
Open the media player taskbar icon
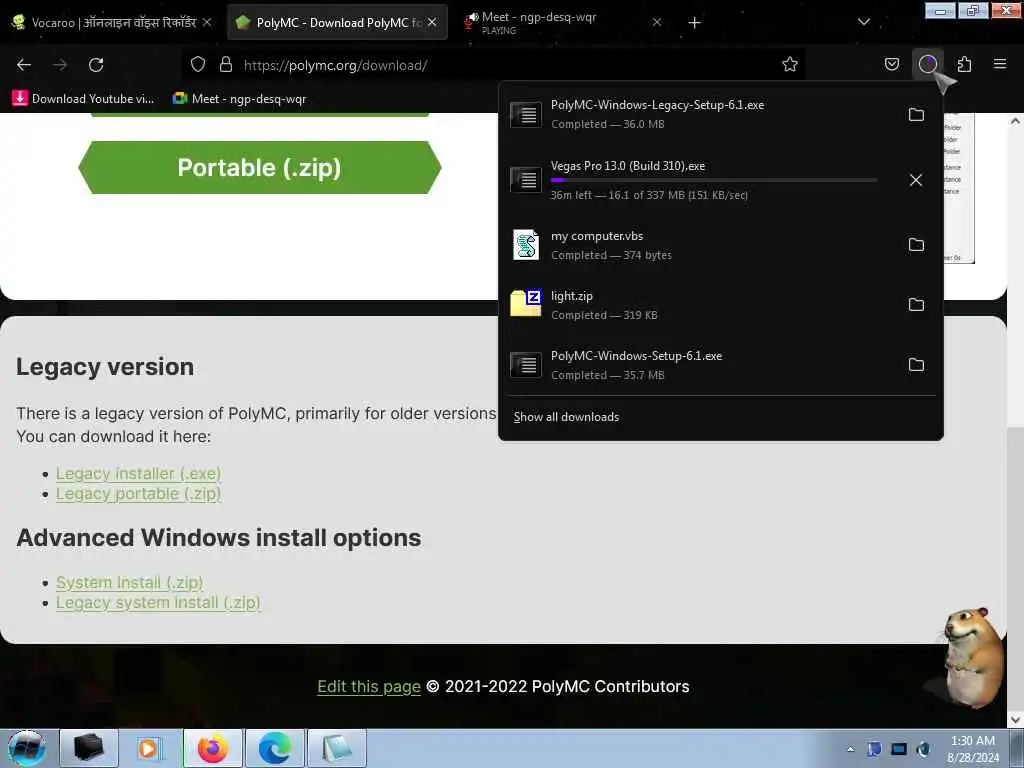pyautogui.click(x=150, y=748)
